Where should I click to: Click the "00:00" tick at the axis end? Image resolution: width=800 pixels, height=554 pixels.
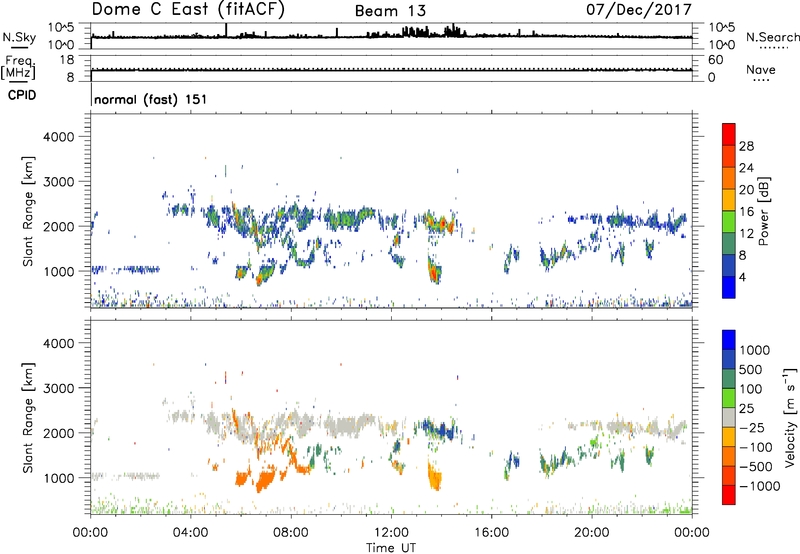coord(692,533)
